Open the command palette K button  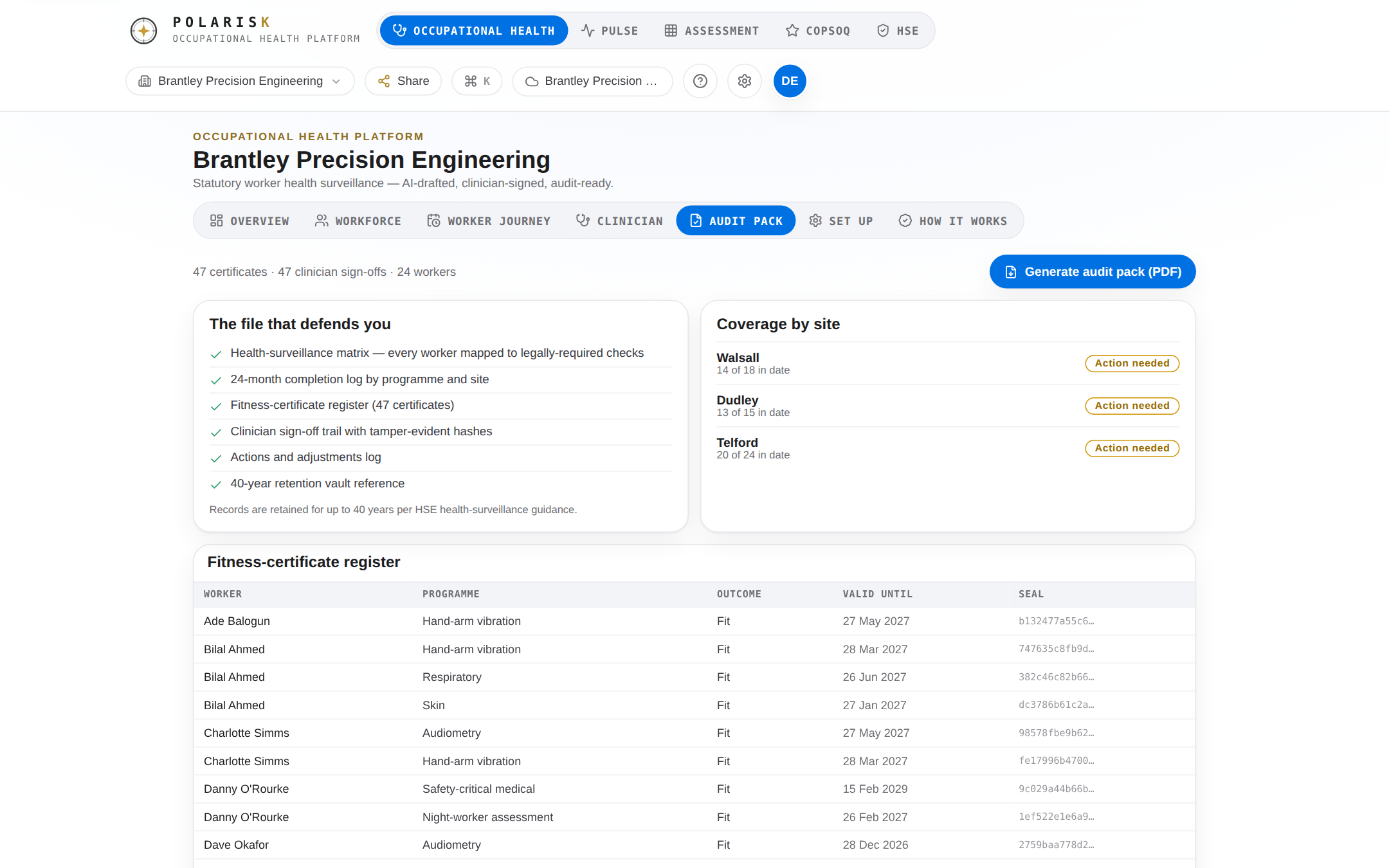(x=477, y=81)
